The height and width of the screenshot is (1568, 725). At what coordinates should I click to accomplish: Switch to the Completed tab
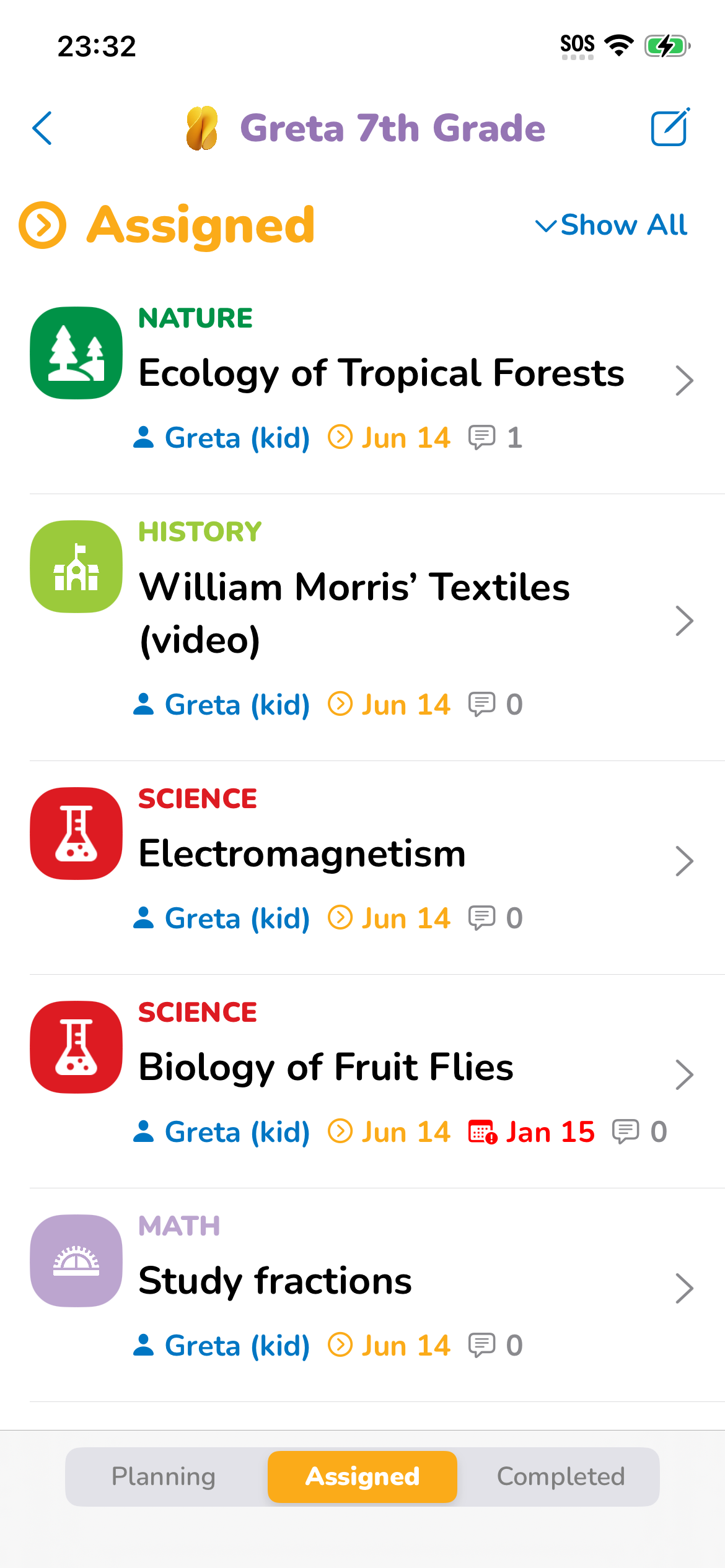click(x=560, y=1477)
